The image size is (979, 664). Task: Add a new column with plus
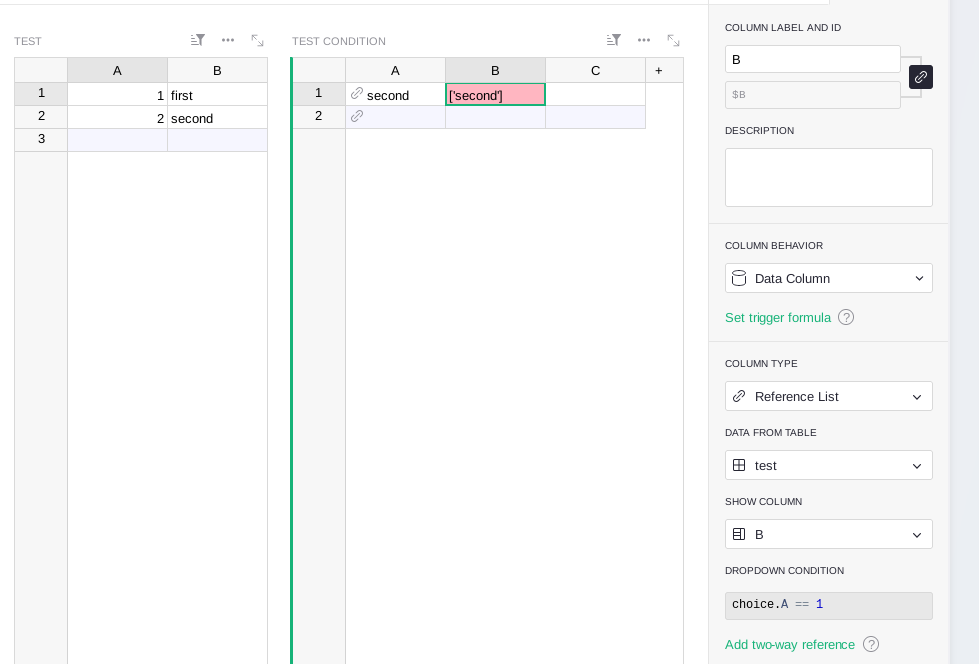tap(659, 71)
